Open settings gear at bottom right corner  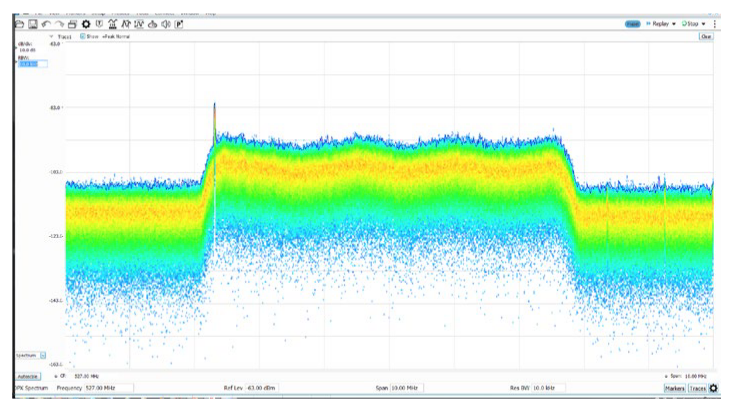click(x=714, y=387)
